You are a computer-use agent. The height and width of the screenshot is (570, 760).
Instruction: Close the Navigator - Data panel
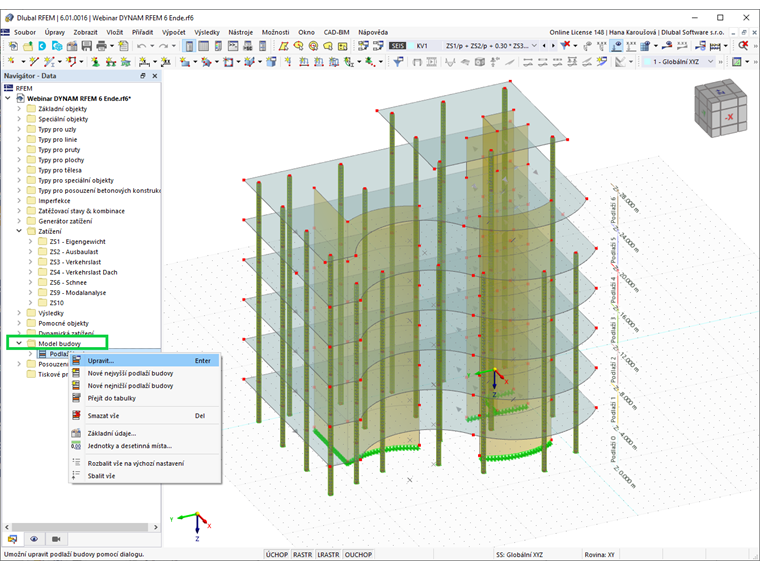click(x=155, y=76)
